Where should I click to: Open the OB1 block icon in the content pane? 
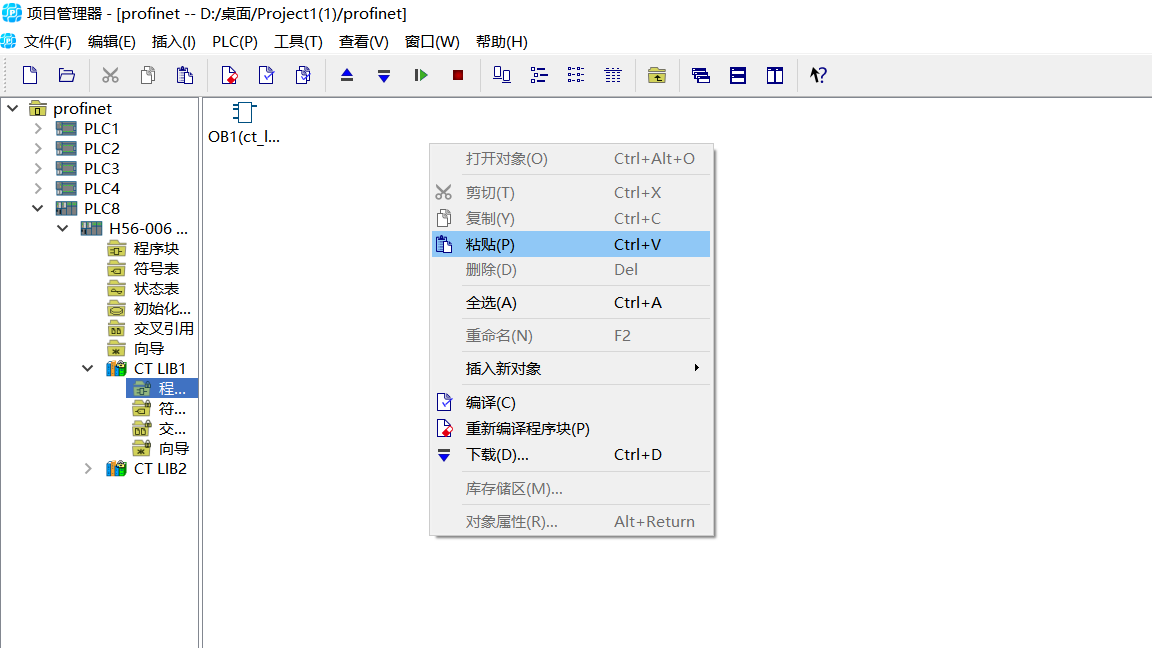[244, 112]
